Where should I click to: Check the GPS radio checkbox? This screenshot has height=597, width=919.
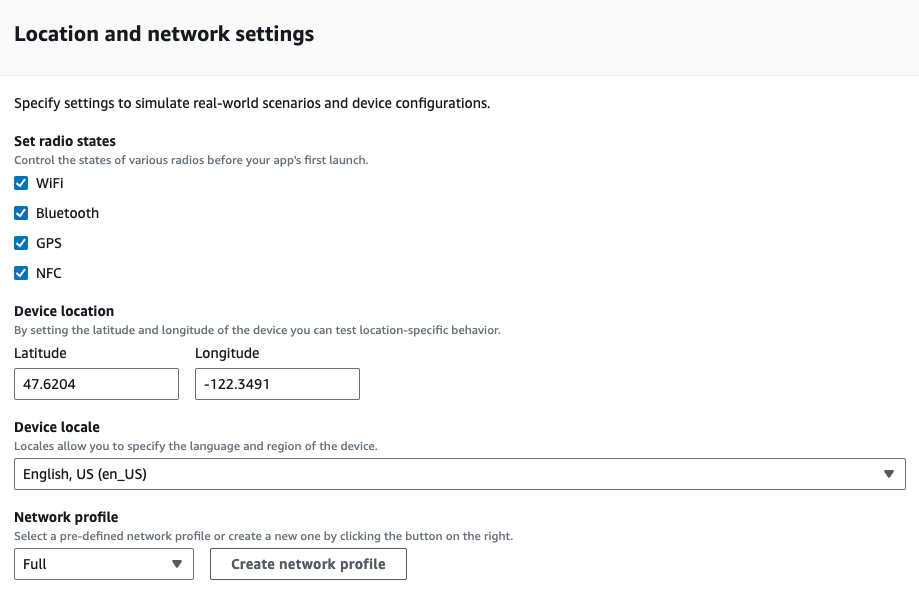[21, 243]
